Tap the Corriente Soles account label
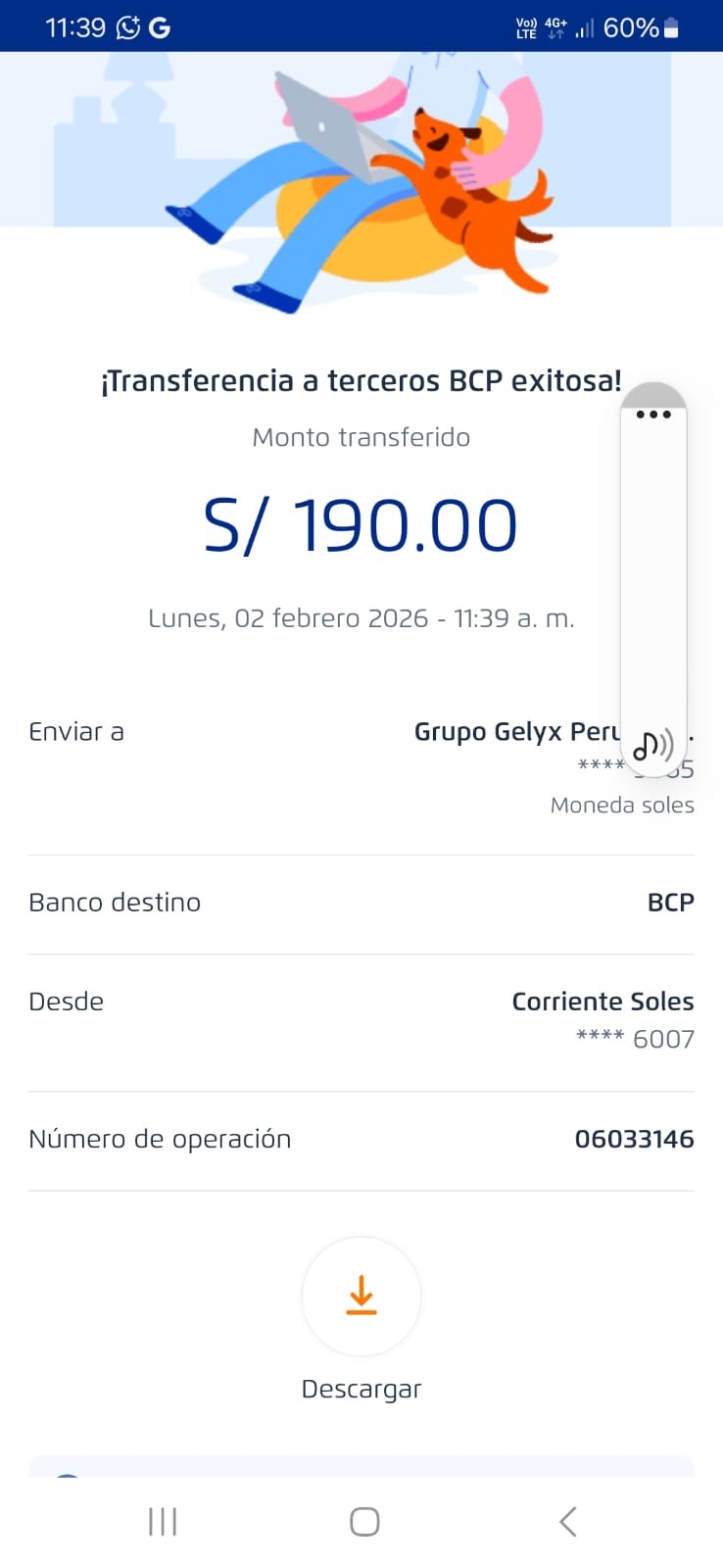This screenshot has width=723, height=1568. [602, 1002]
